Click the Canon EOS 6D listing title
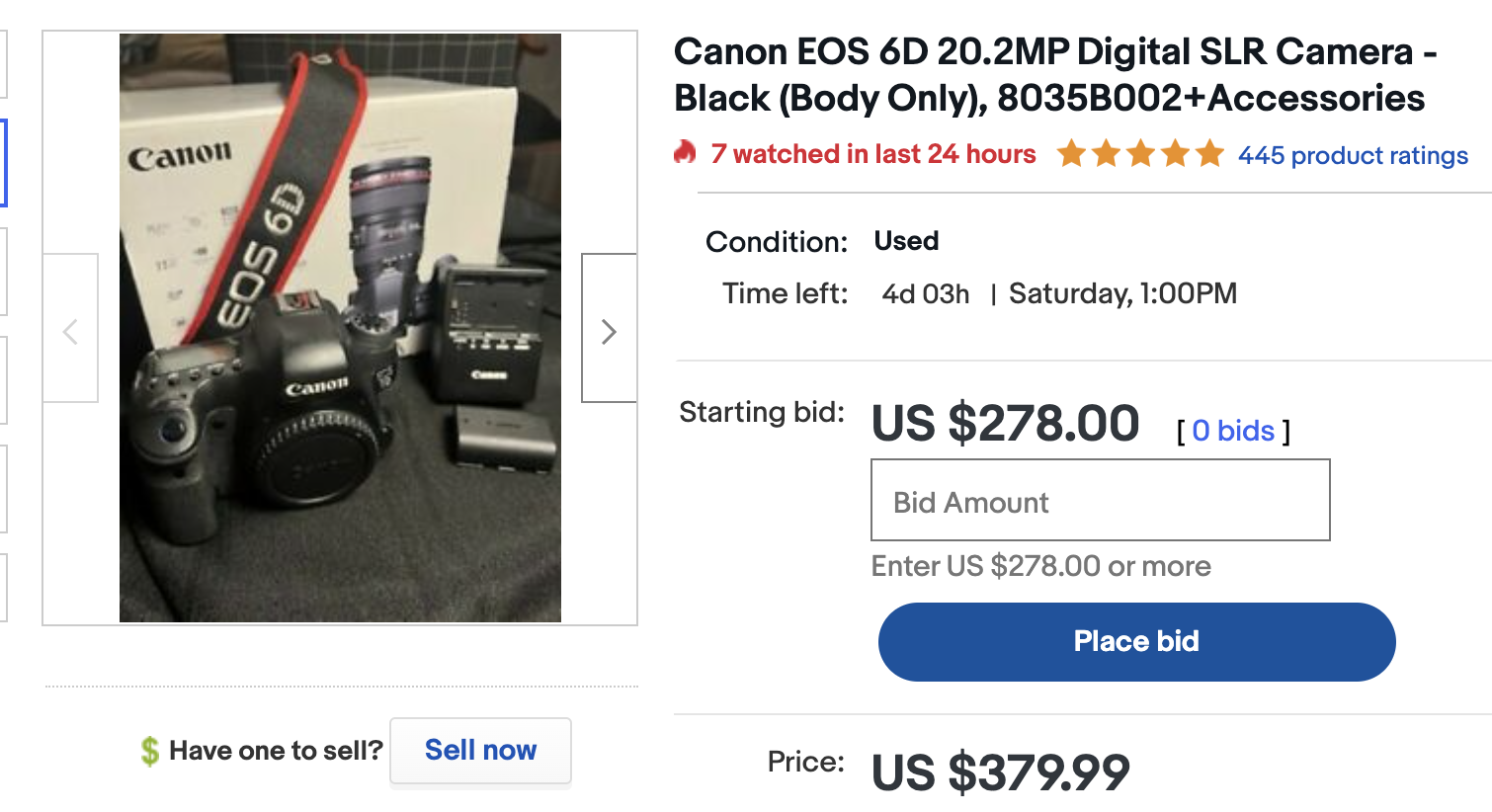The height and width of the screenshot is (812, 1492). click(x=1054, y=75)
